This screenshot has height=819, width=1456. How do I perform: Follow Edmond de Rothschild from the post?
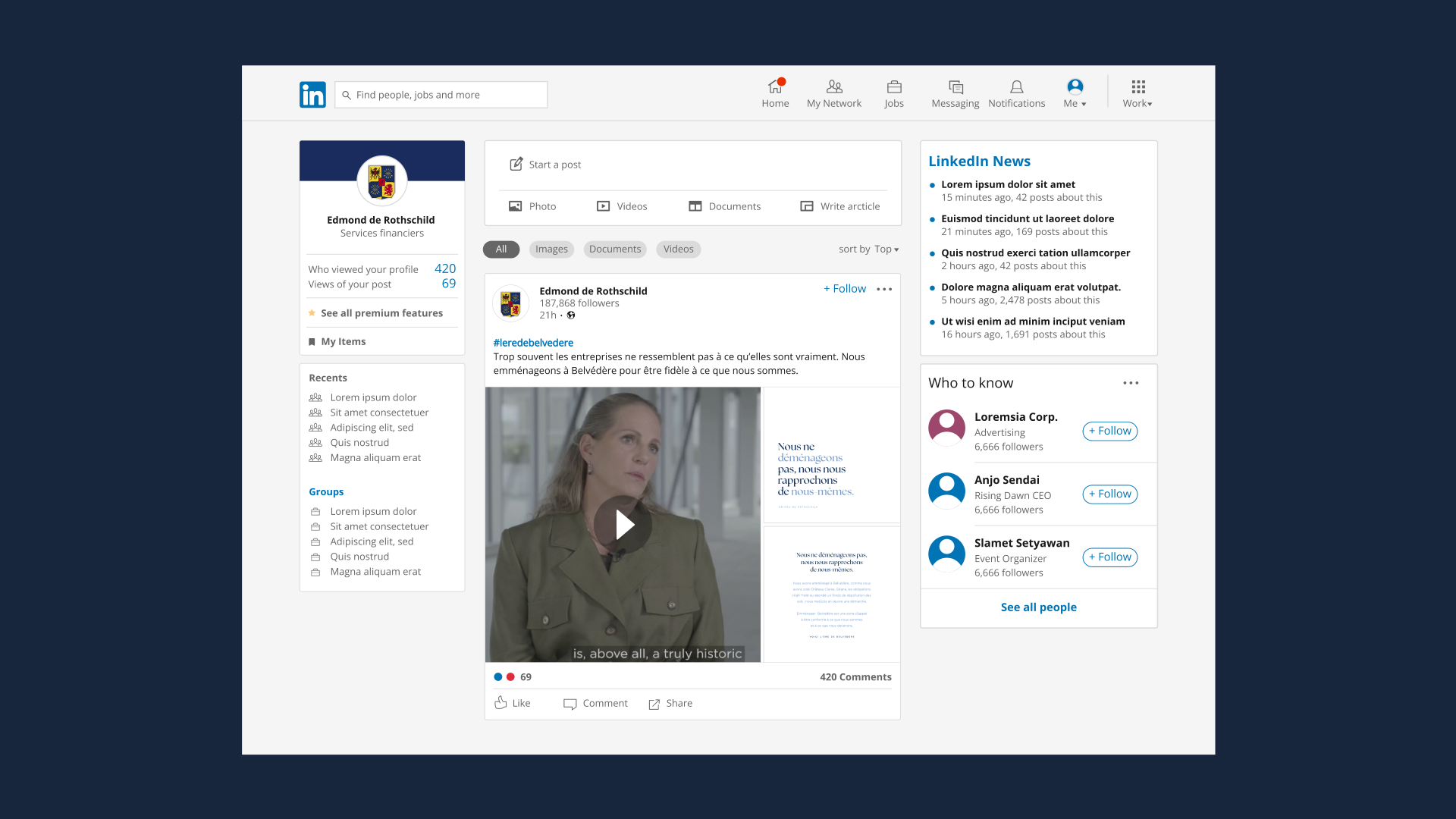[845, 288]
